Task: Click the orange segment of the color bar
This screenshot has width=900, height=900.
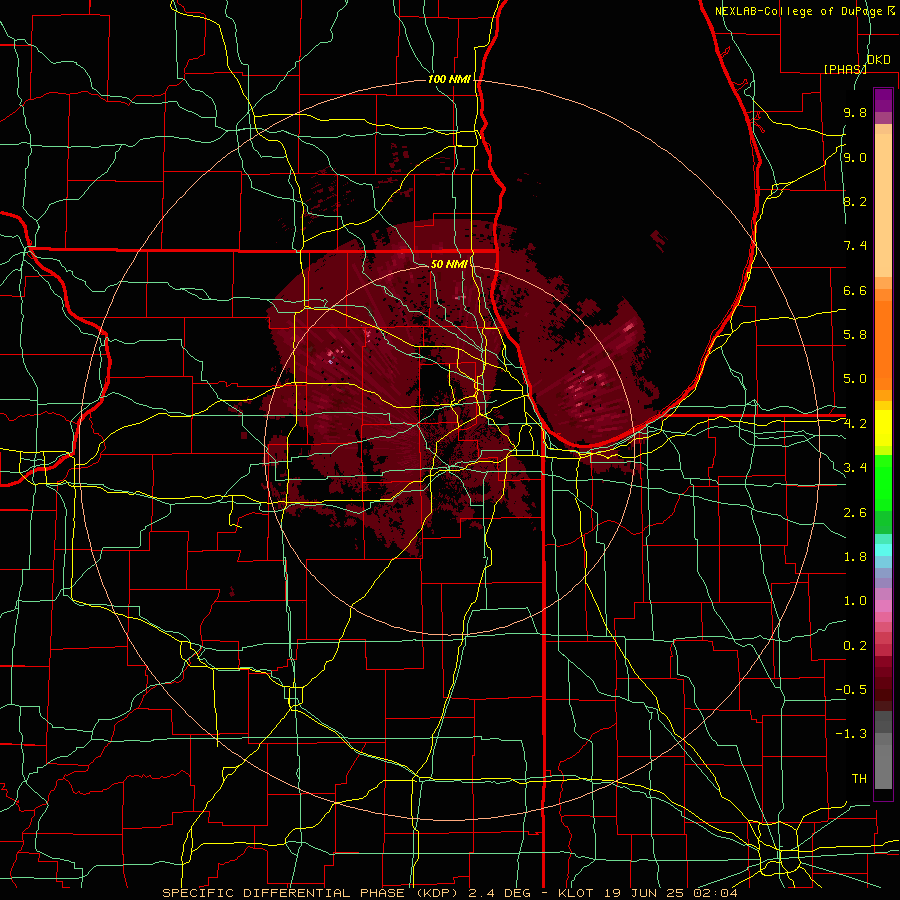Action: [x=883, y=346]
